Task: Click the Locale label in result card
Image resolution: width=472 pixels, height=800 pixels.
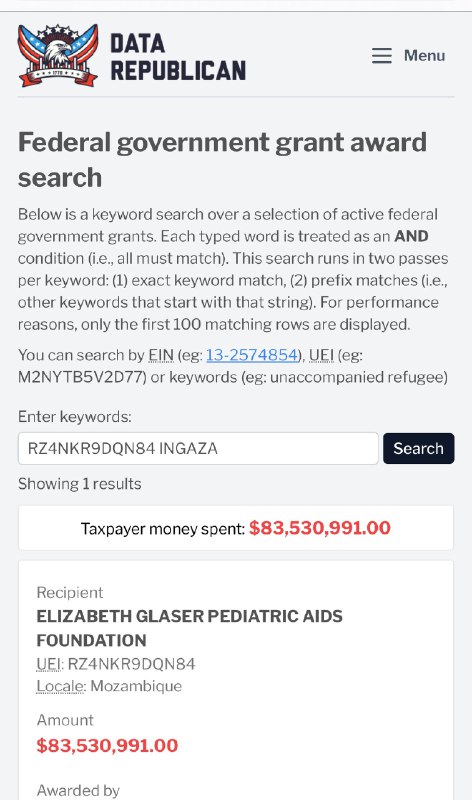Action: click(61, 686)
